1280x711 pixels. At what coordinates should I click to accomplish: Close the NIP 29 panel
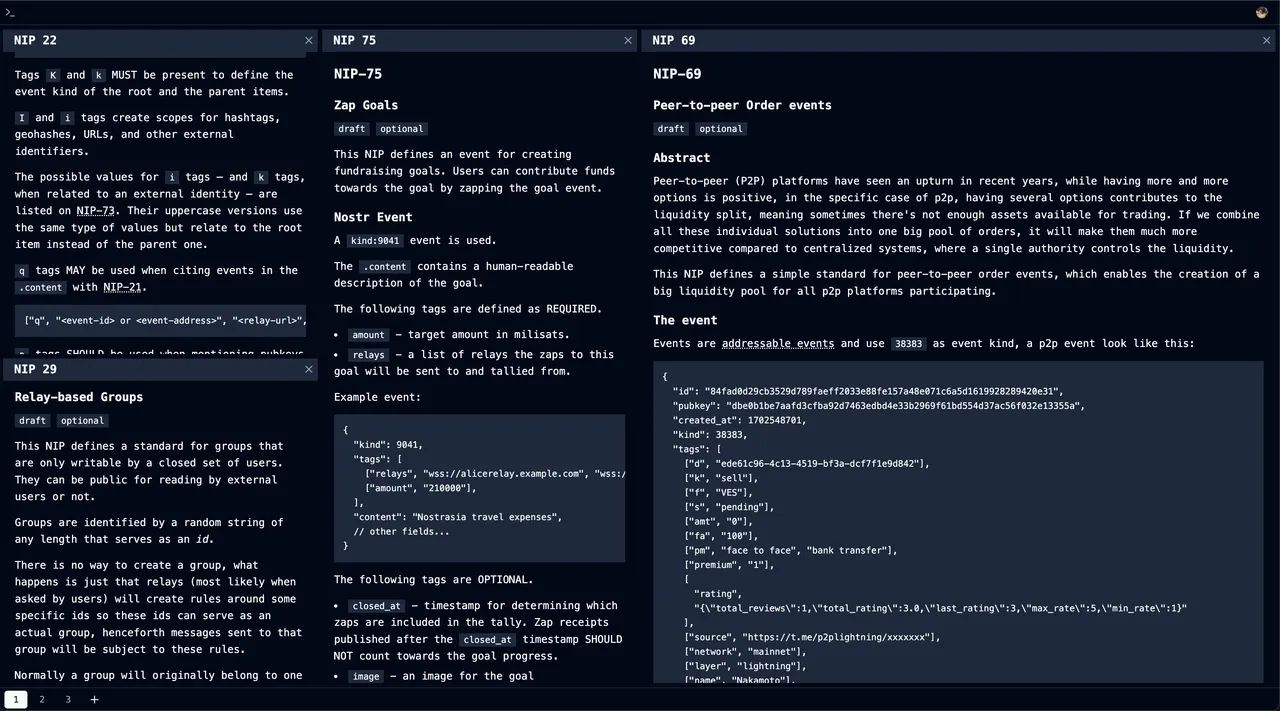(x=309, y=369)
